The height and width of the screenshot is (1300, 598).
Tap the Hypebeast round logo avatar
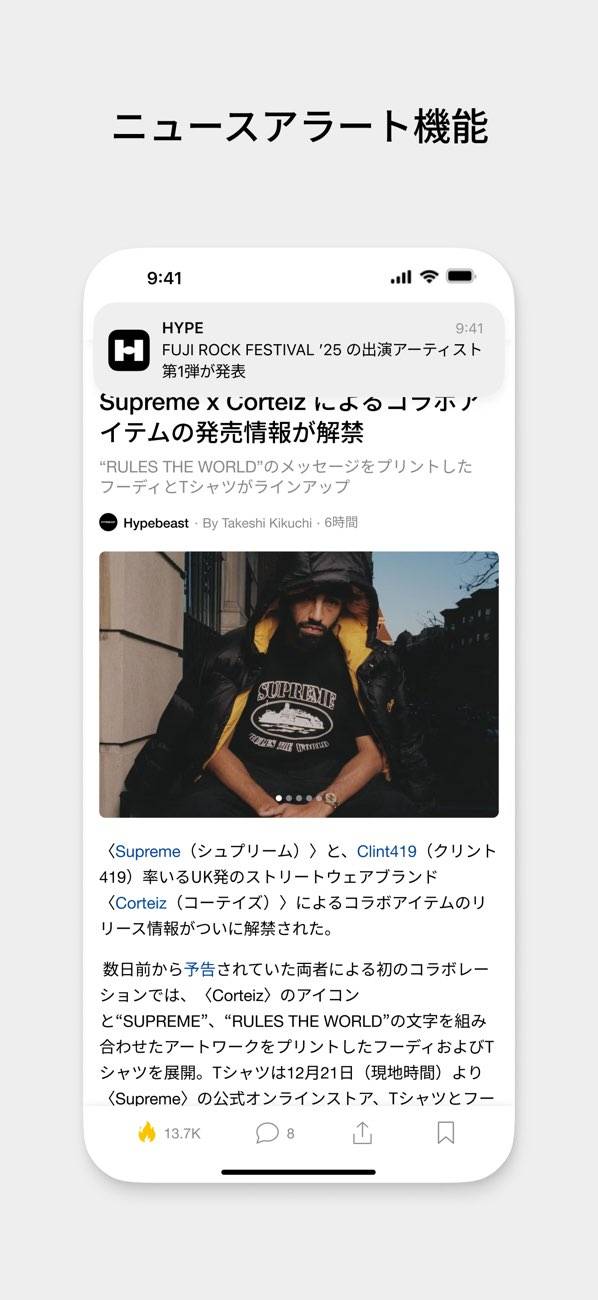pyautogui.click(x=108, y=522)
